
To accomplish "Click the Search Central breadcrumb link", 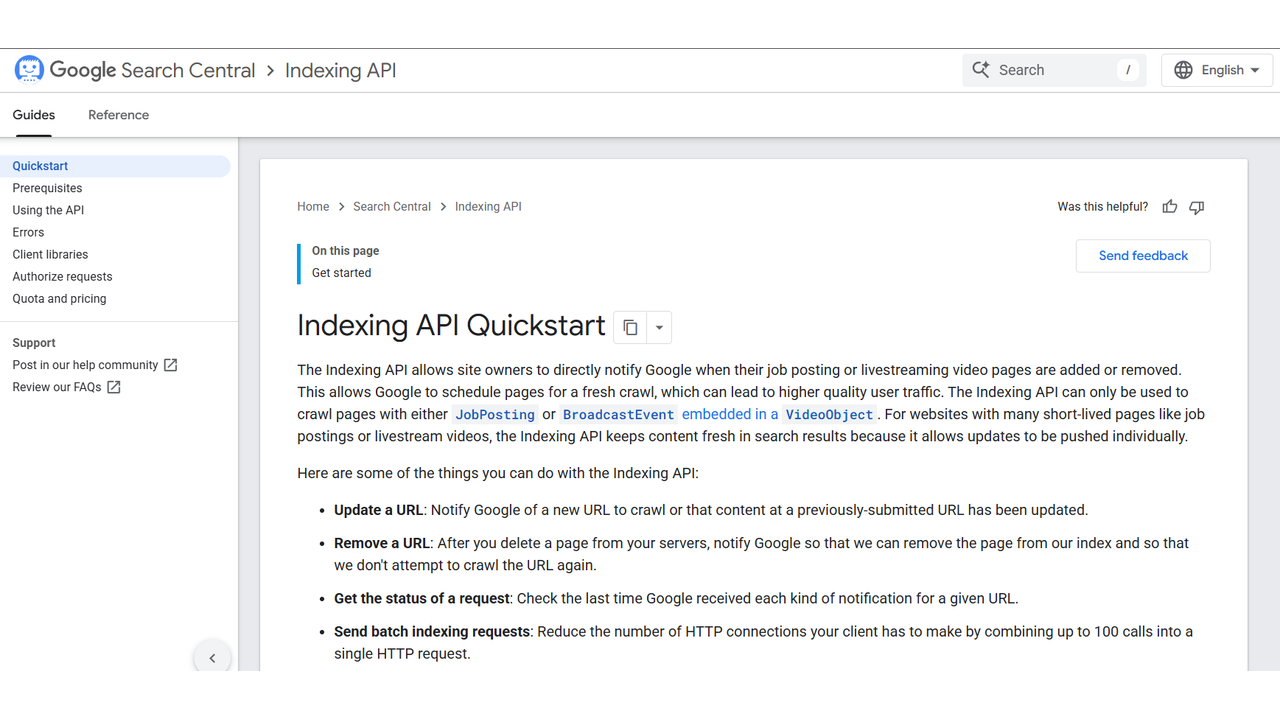I will [x=392, y=207].
